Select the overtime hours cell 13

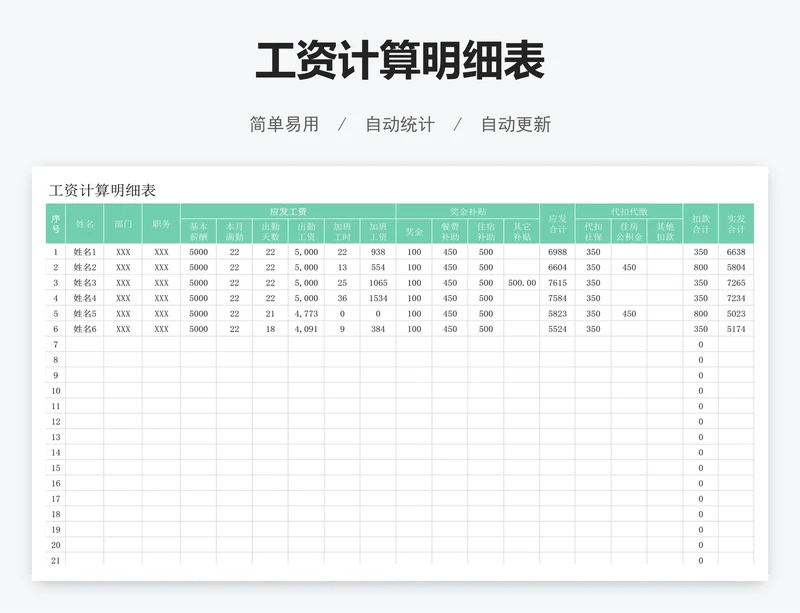coord(342,267)
